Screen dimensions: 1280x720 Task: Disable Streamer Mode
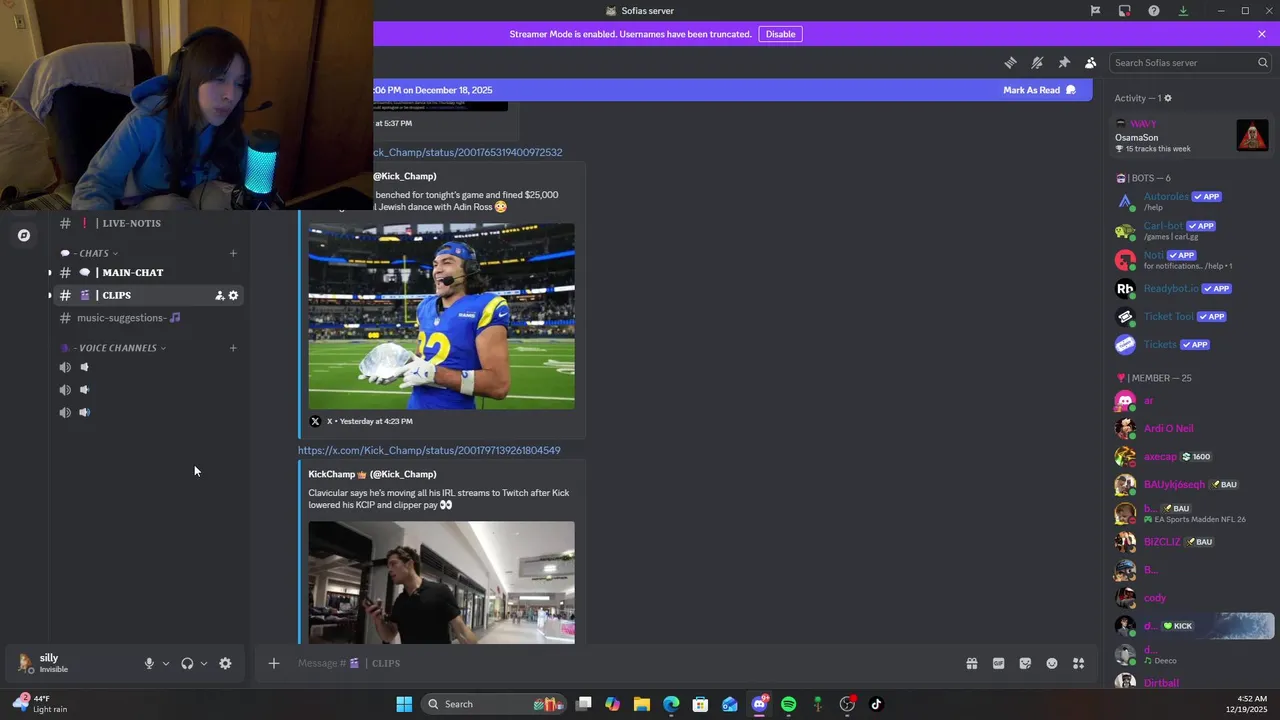[x=780, y=34]
